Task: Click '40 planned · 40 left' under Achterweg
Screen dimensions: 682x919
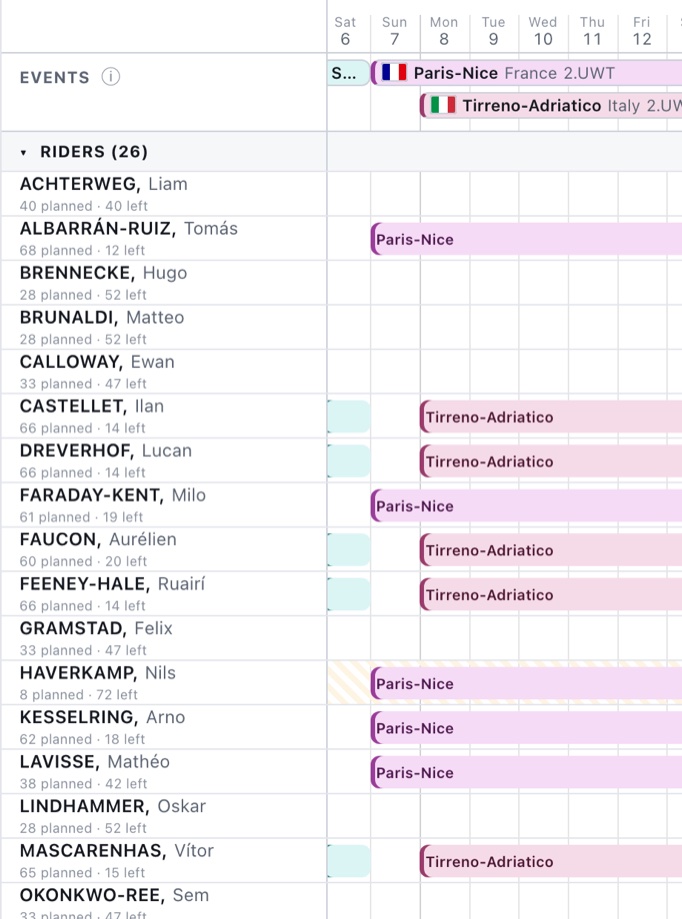Action: point(83,206)
